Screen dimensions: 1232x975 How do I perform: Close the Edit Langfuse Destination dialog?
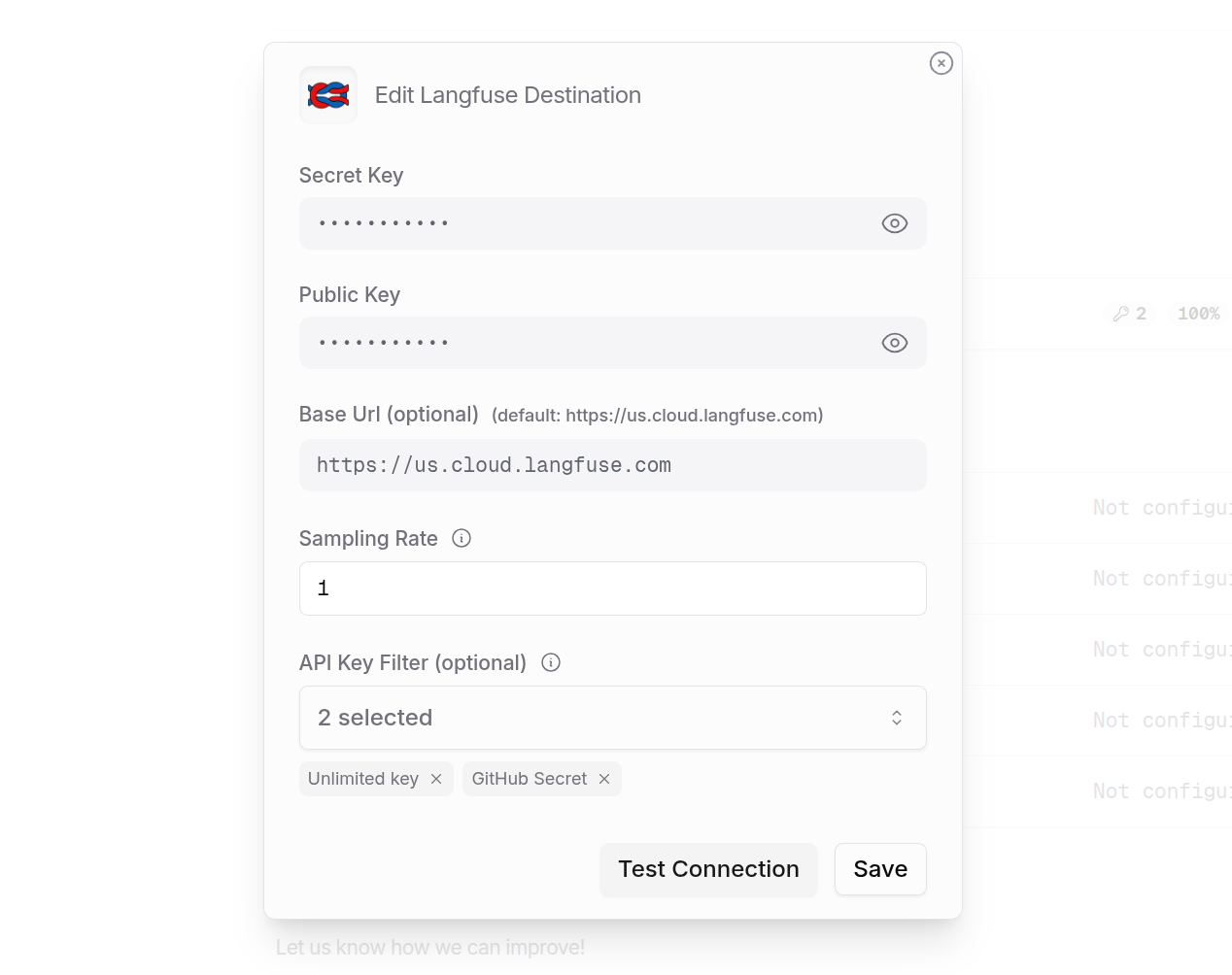(x=941, y=63)
